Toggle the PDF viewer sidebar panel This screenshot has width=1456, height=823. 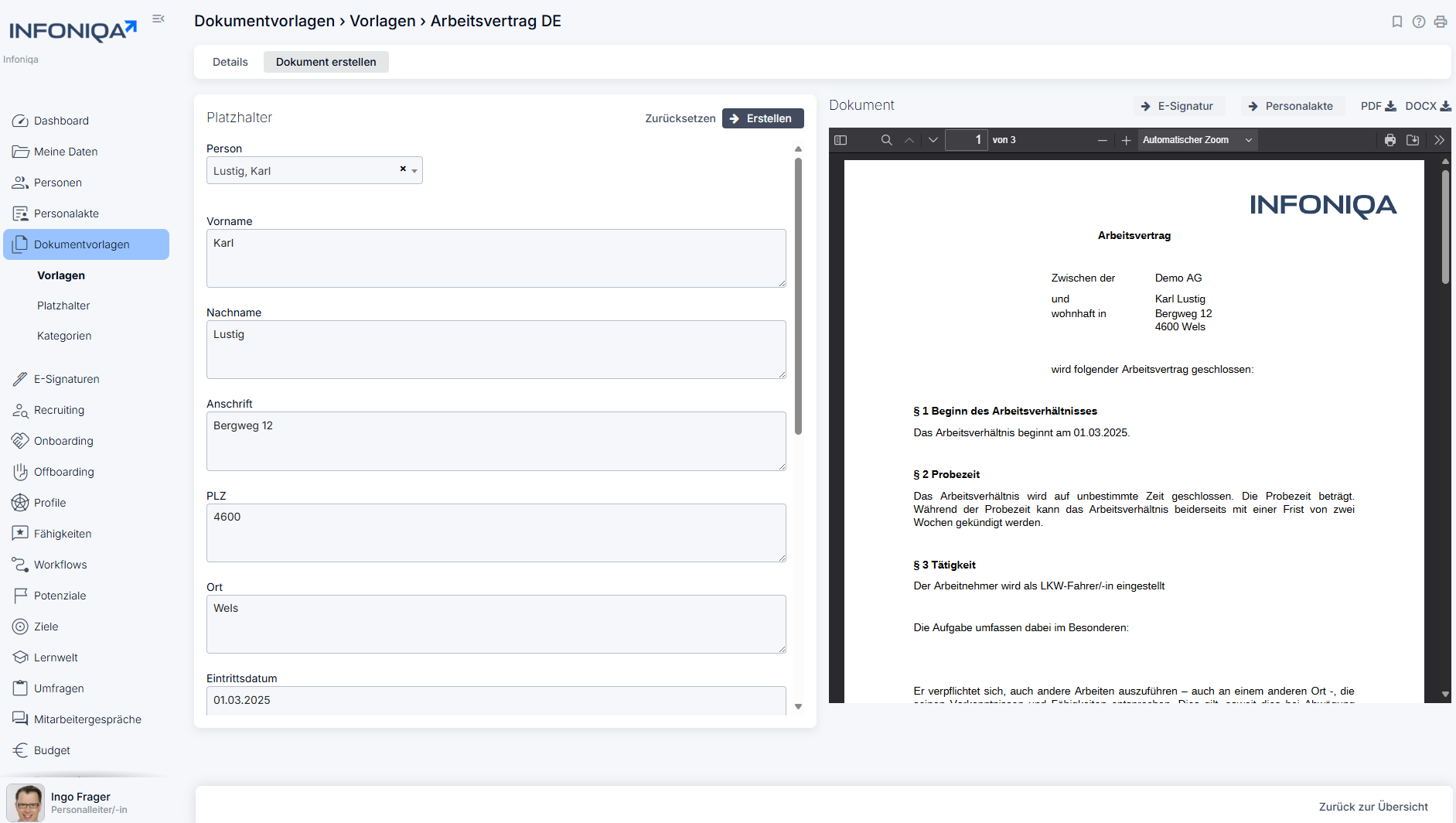841,140
